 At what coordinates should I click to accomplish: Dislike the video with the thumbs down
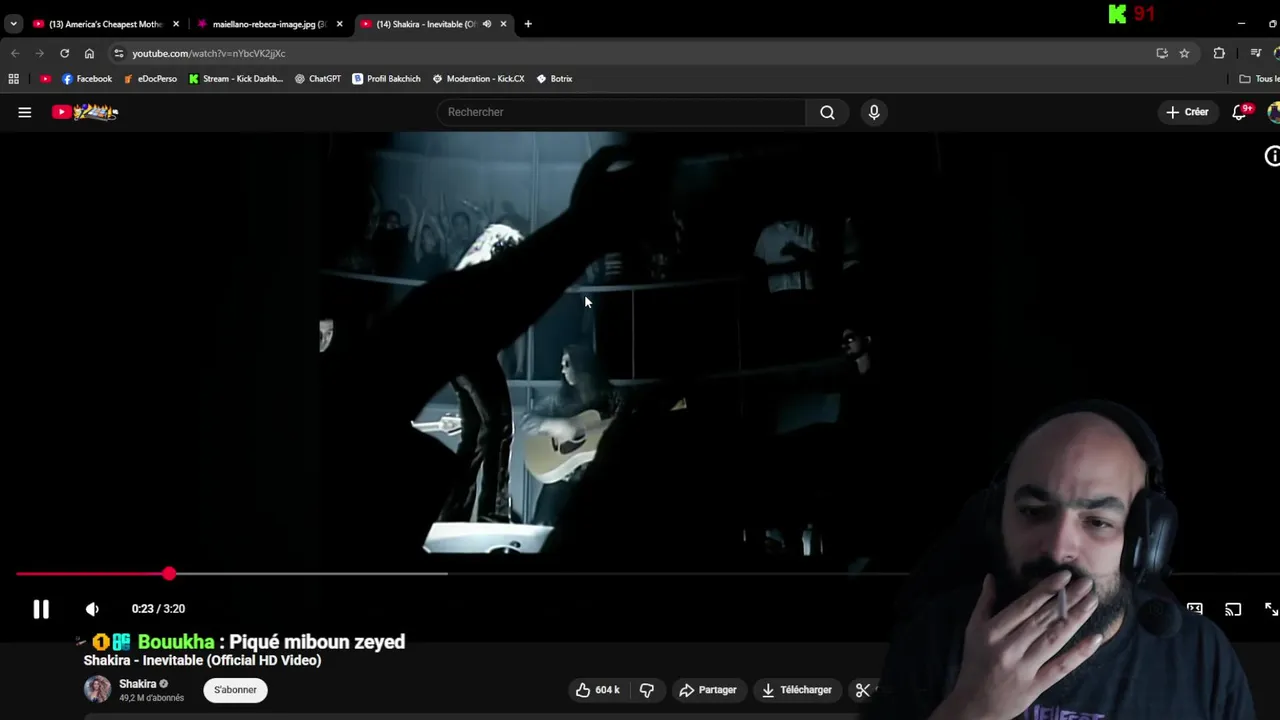coord(647,690)
